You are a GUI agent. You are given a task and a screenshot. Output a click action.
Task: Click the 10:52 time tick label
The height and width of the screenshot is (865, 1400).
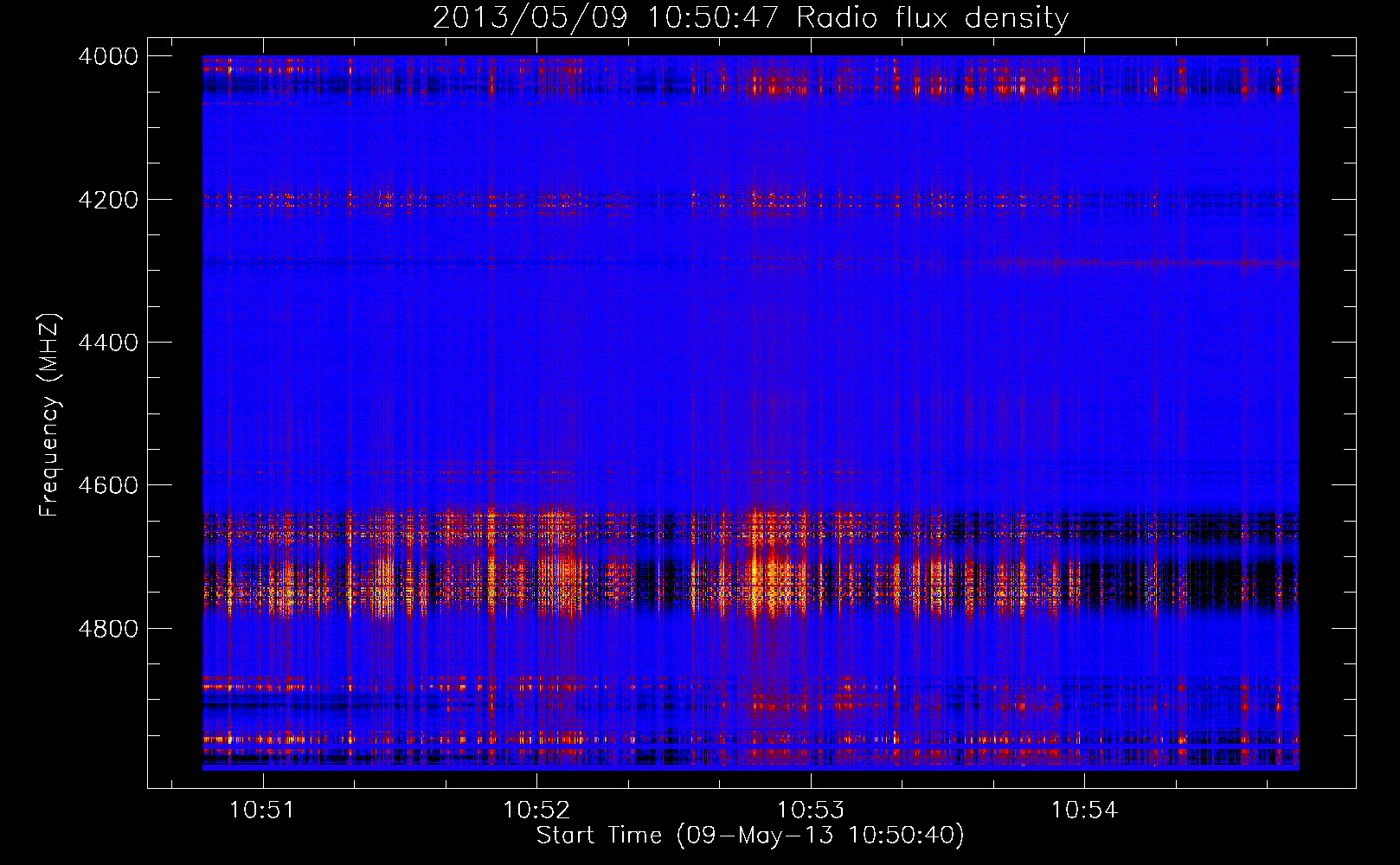click(x=536, y=811)
